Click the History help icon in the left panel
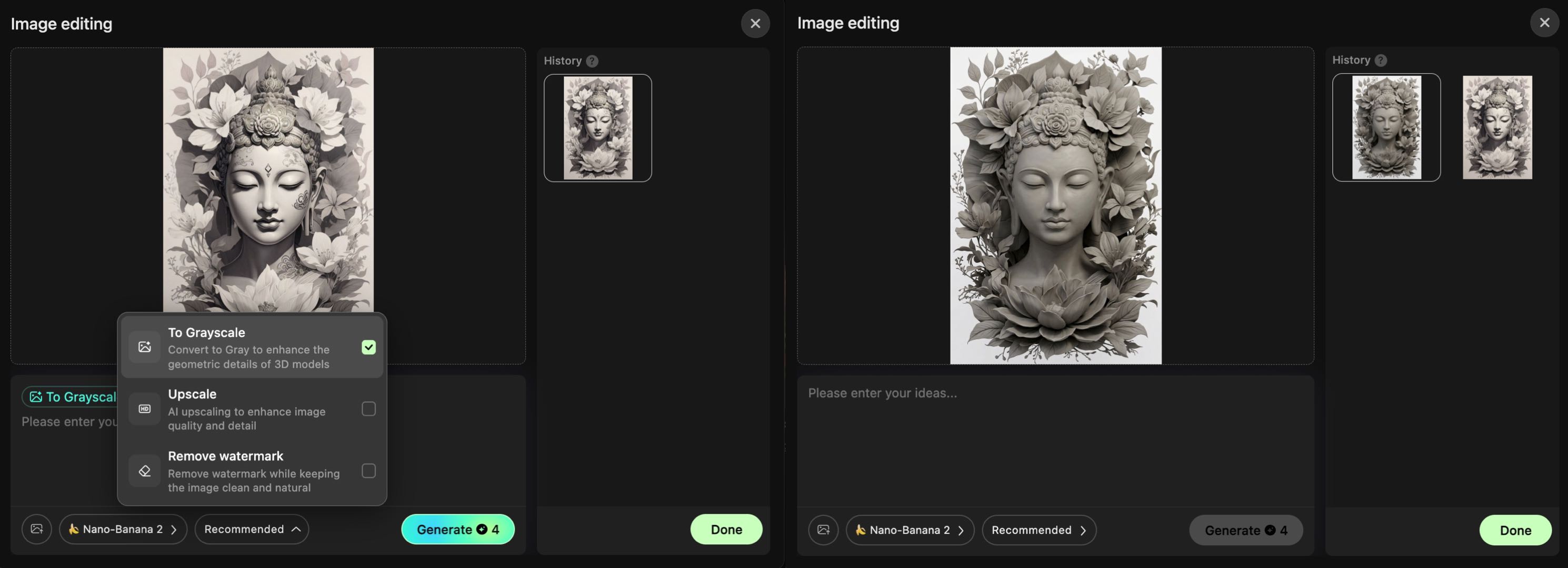The width and height of the screenshot is (1568, 568). coord(591,60)
